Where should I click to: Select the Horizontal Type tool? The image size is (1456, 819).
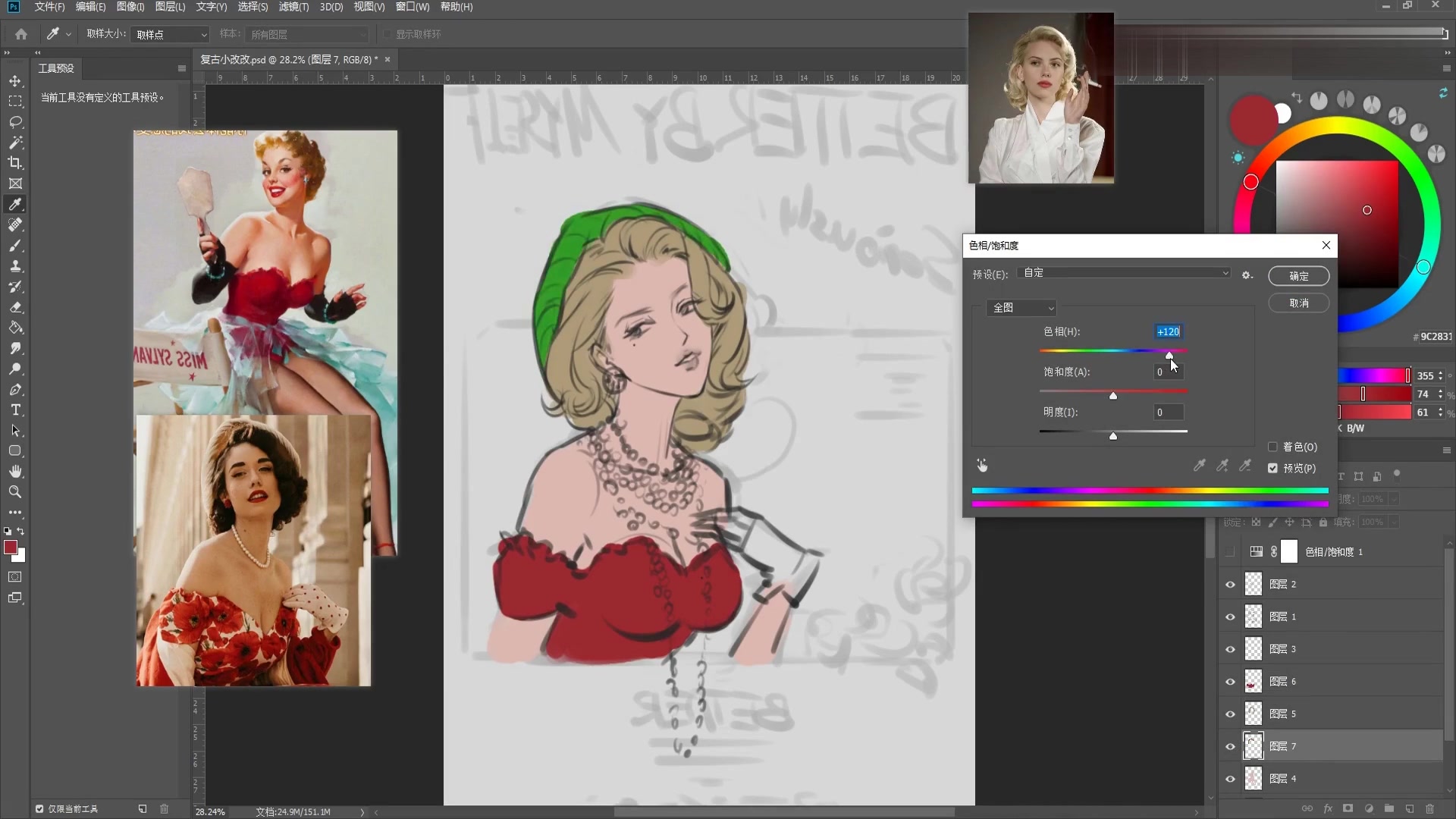pos(15,409)
